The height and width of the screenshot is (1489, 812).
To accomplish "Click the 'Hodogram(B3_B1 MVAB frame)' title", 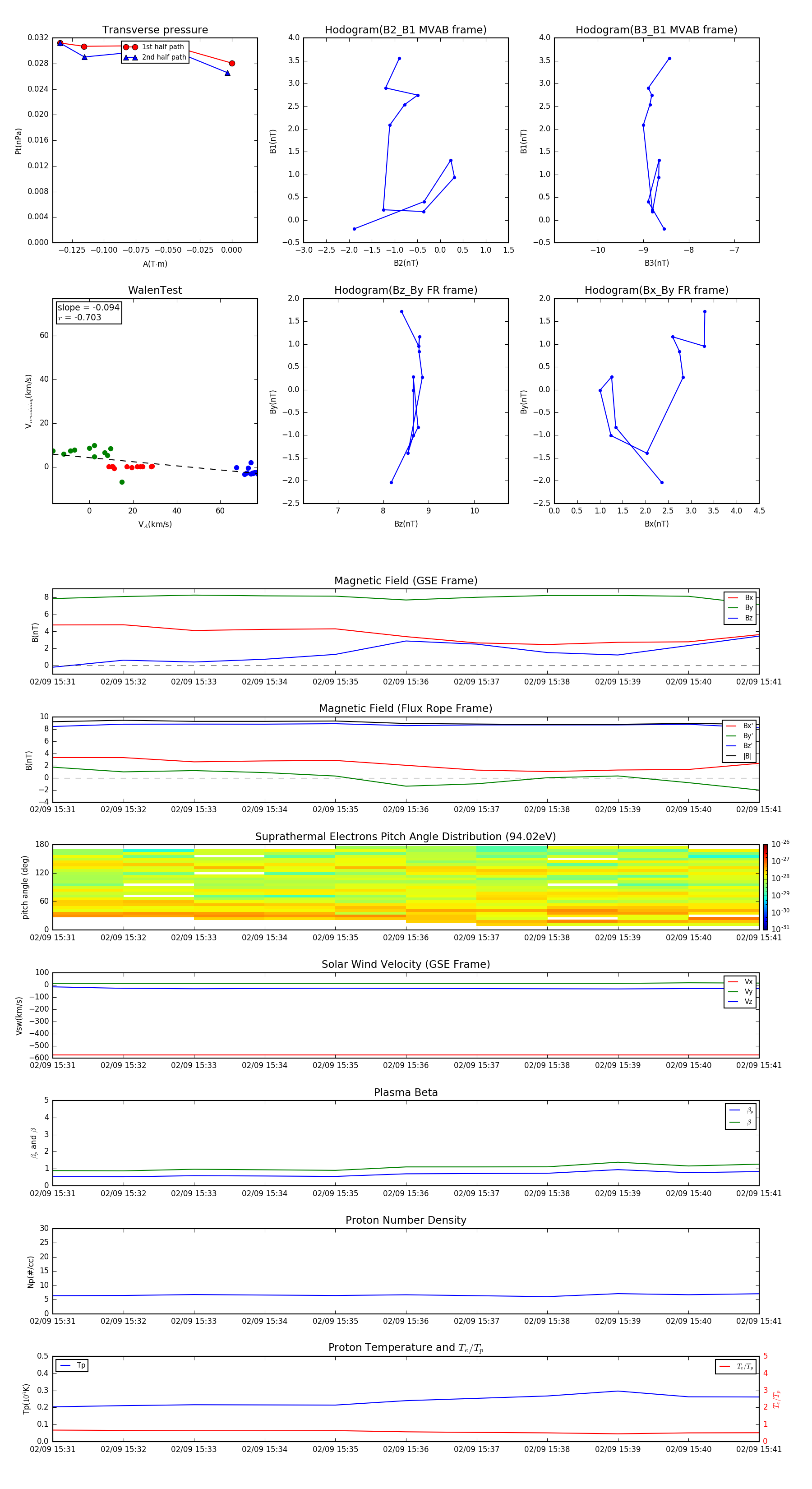I will pos(656,30).
